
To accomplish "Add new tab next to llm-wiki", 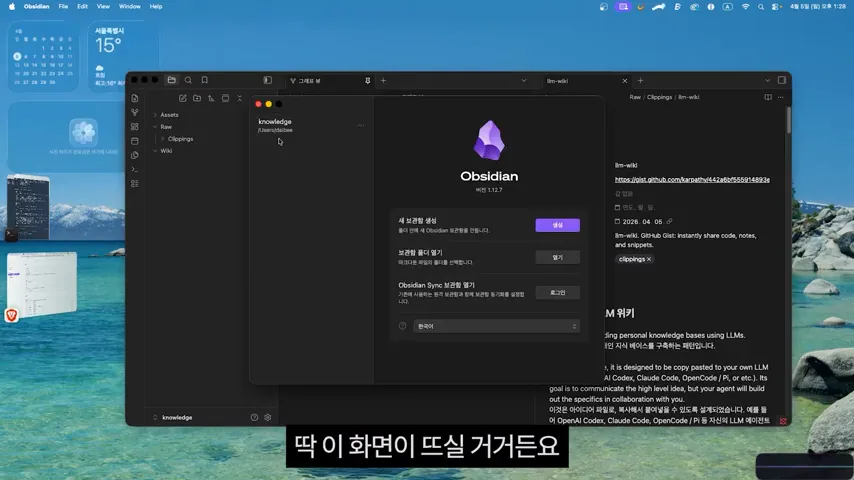I will coord(640,81).
